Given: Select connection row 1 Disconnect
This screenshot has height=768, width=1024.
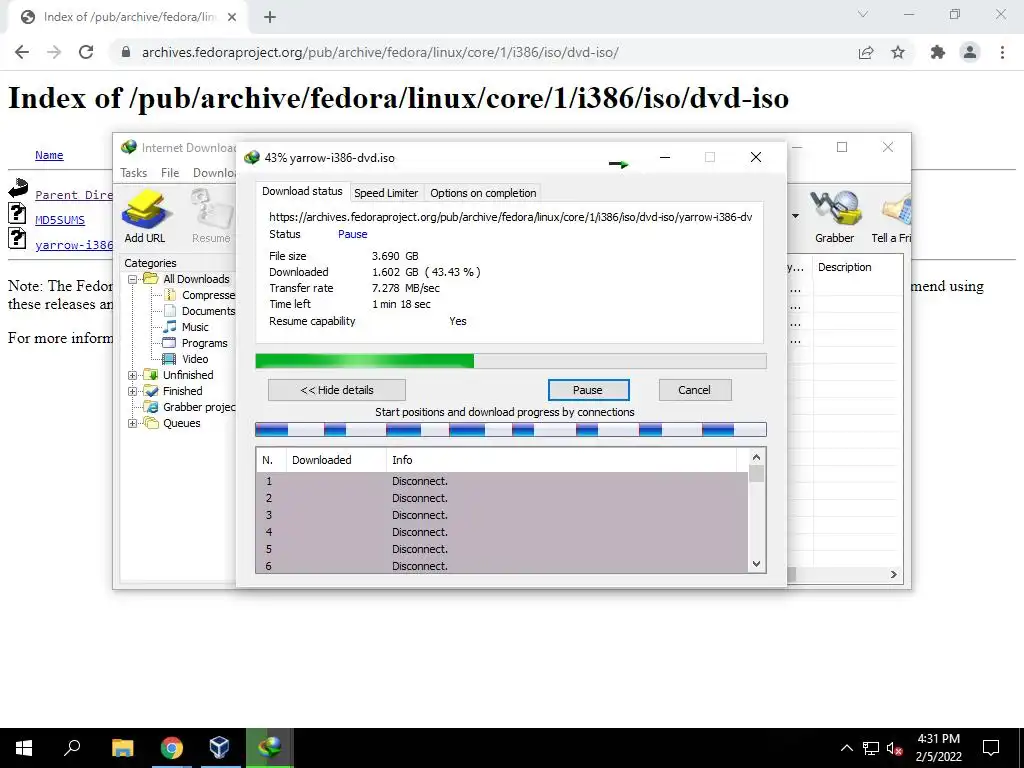Looking at the screenshot, I should pyautogui.click(x=502, y=481).
